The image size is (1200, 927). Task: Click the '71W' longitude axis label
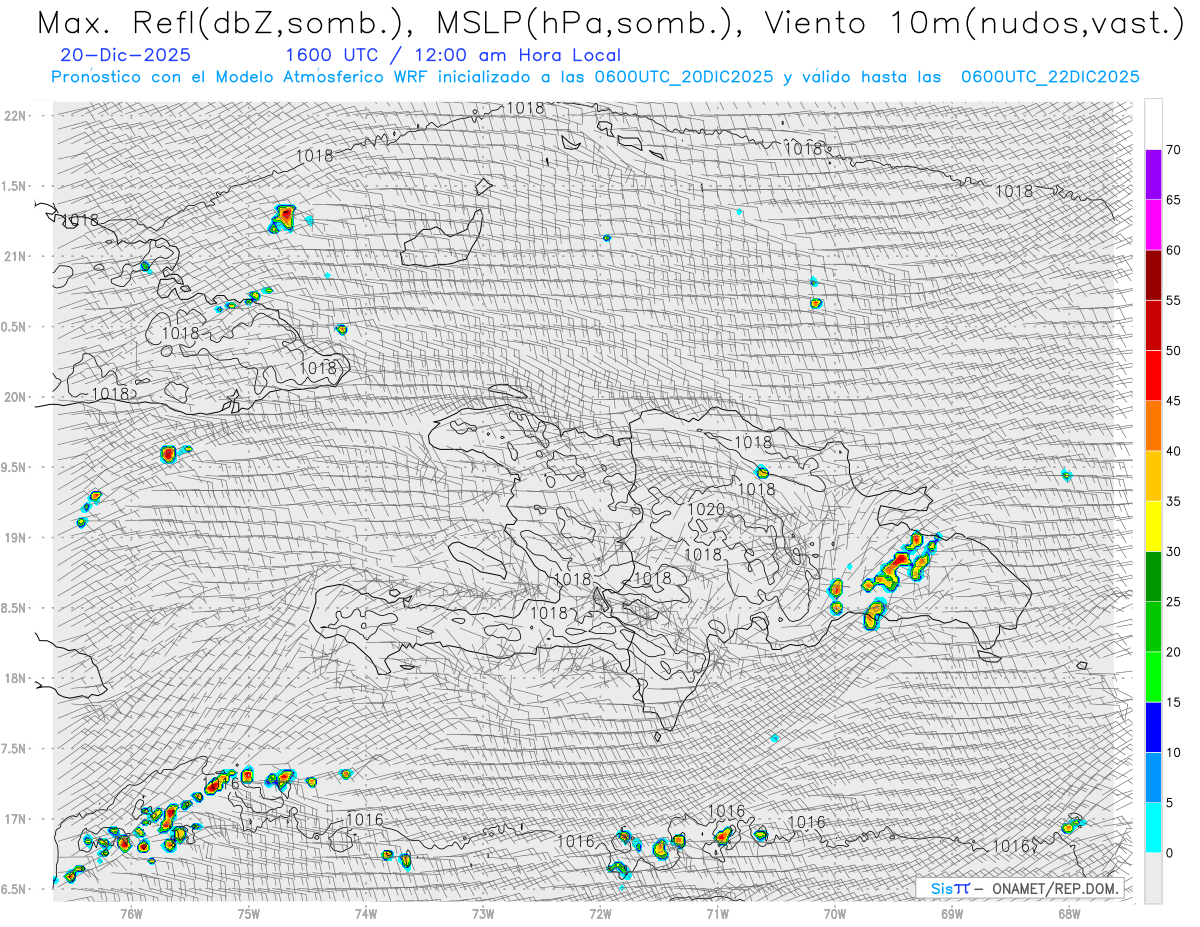click(x=717, y=913)
